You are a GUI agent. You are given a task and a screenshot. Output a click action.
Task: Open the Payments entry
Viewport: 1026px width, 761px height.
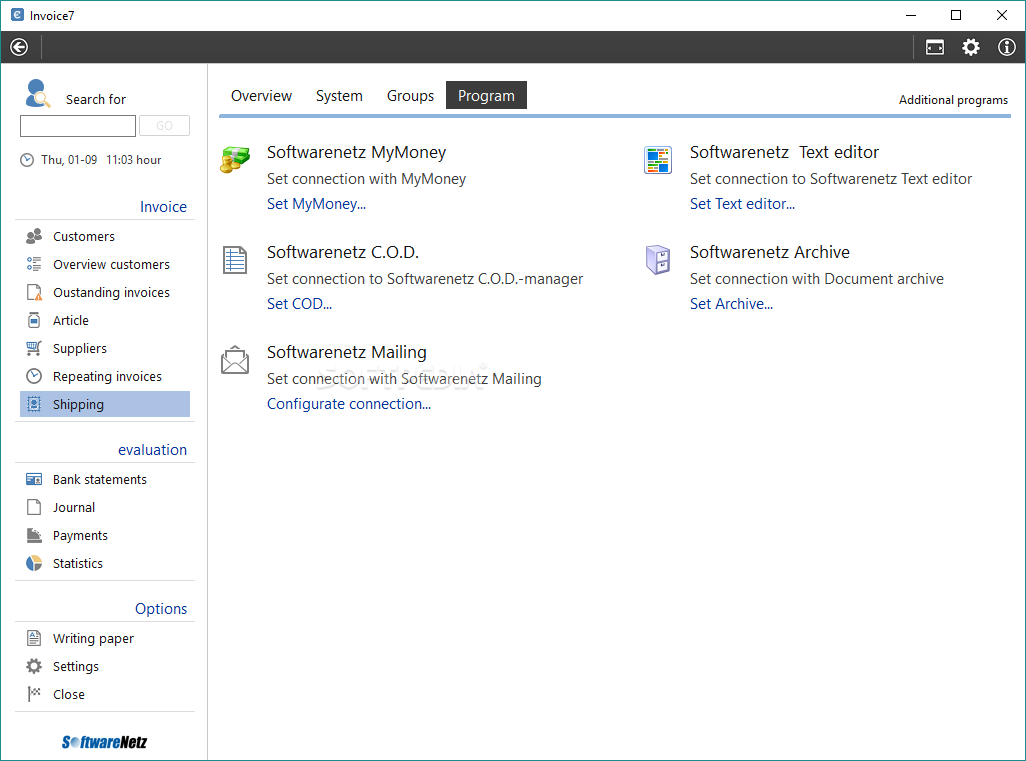click(105, 535)
